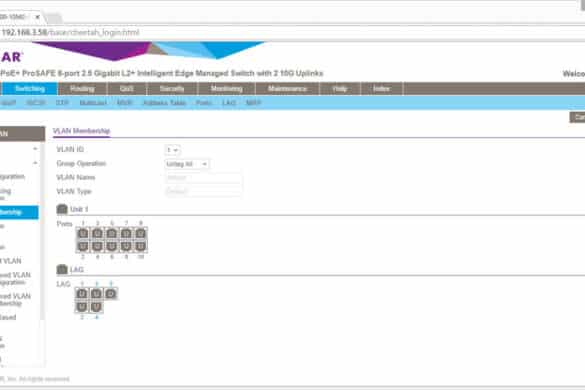Toggle membership of LAG 5
585x390 pixels.
pyautogui.click(x=110, y=294)
